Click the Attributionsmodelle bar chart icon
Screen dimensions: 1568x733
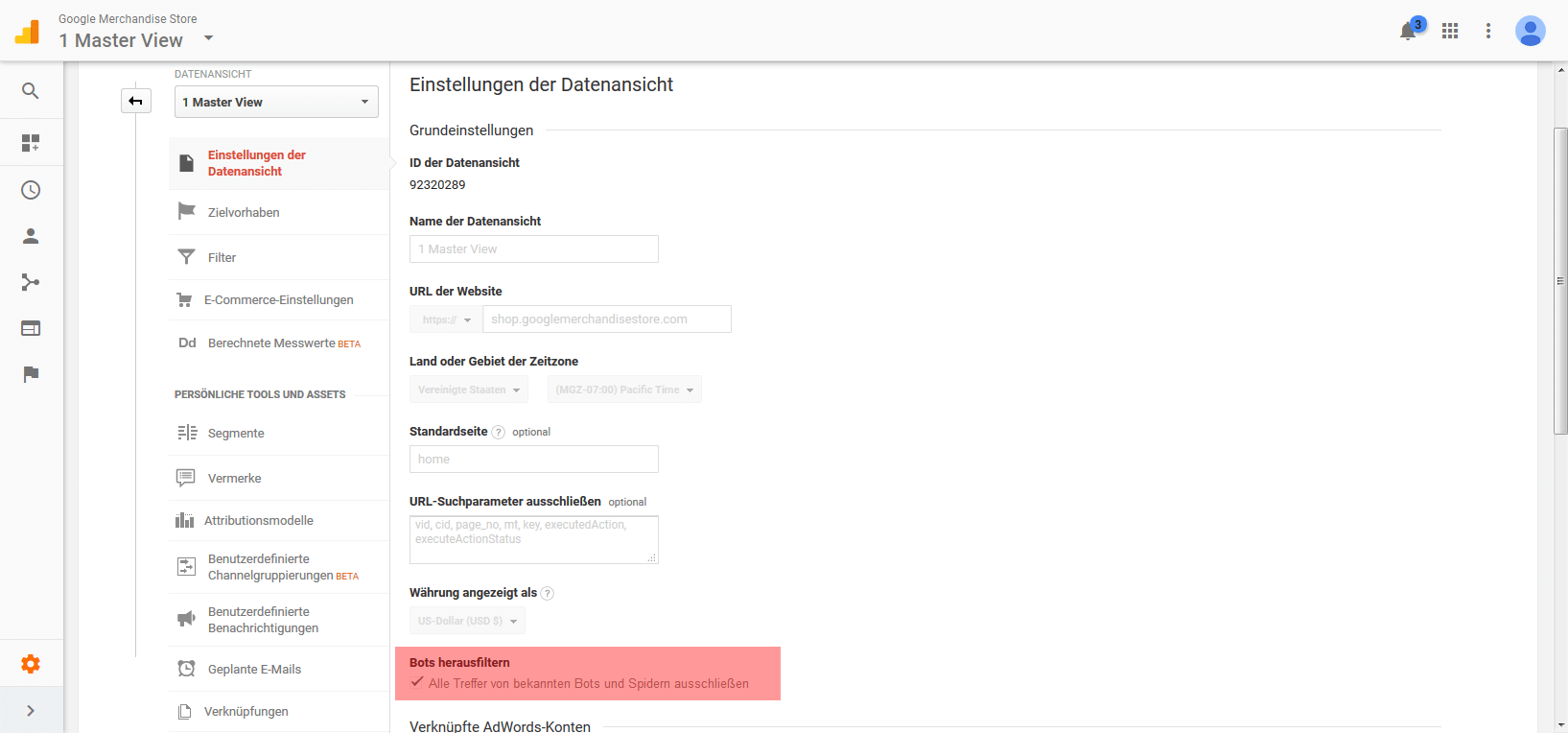184,520
